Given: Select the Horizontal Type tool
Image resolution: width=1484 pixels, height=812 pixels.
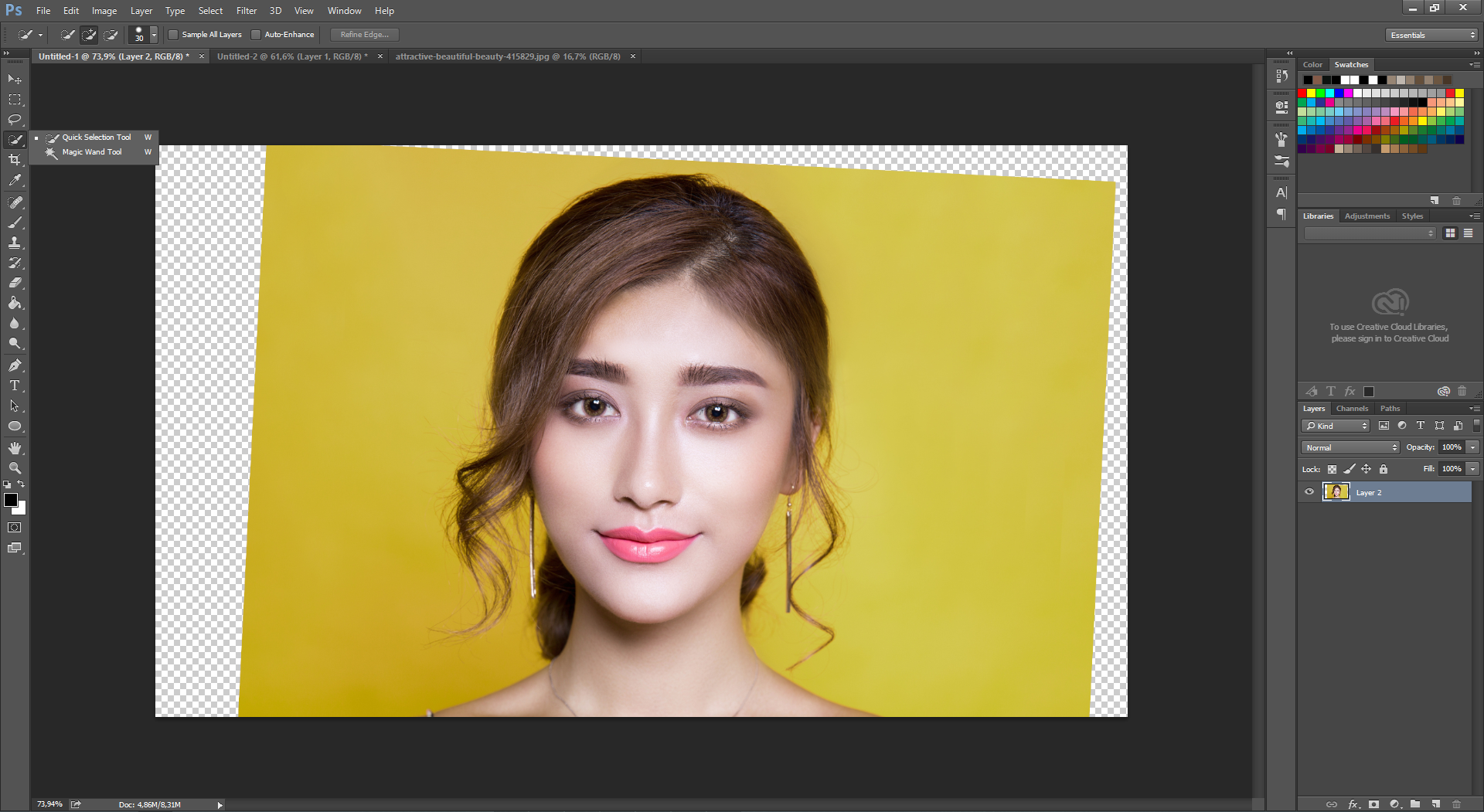Looking at the screenshot, I should [15, 386].
